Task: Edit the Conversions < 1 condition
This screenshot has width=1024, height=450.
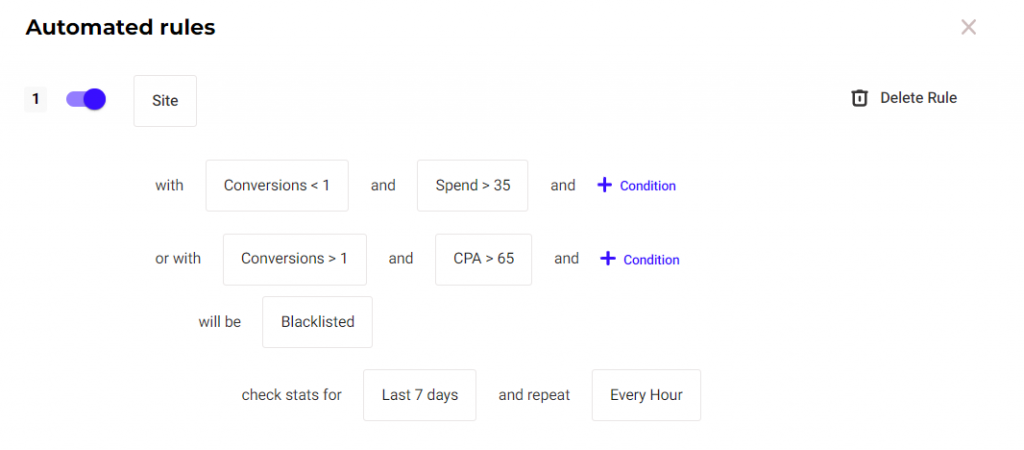Action: point(277,185)
